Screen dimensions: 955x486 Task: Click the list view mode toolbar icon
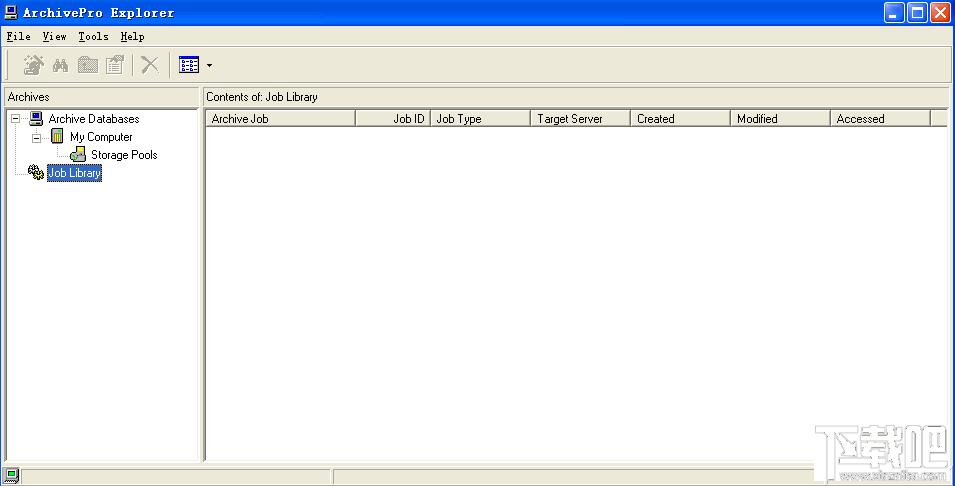tap(189, 65)
